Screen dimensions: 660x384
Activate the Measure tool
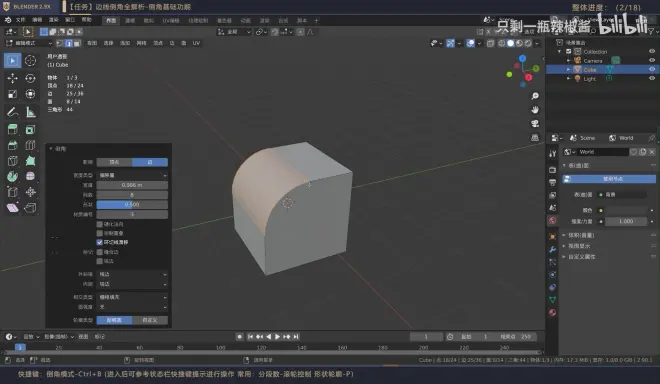pyautogui.click(x=30, y=112)
